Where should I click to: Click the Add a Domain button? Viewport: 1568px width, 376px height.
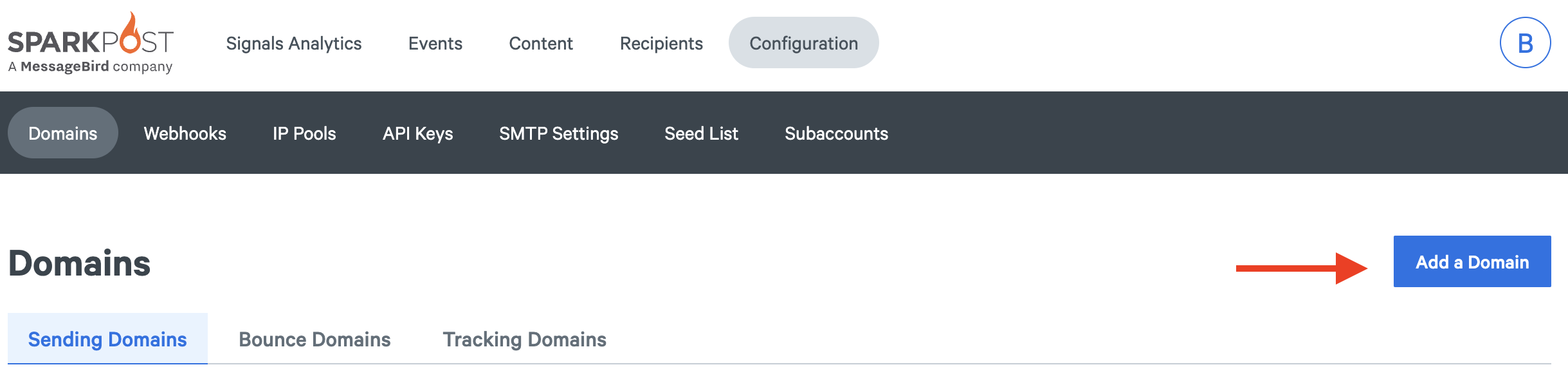(1472, 261)
